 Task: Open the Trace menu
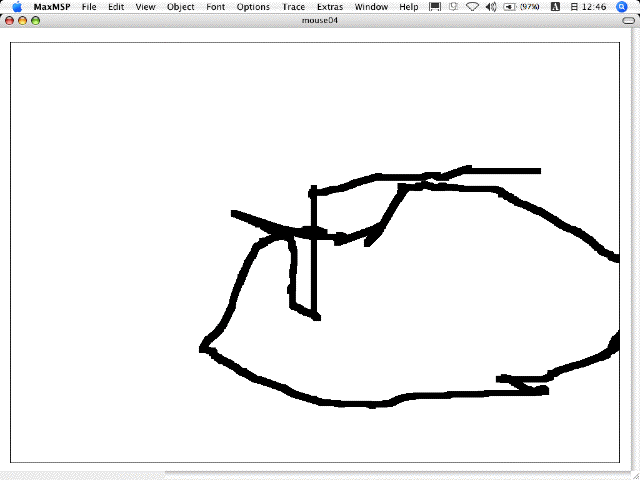coord(293,7)
